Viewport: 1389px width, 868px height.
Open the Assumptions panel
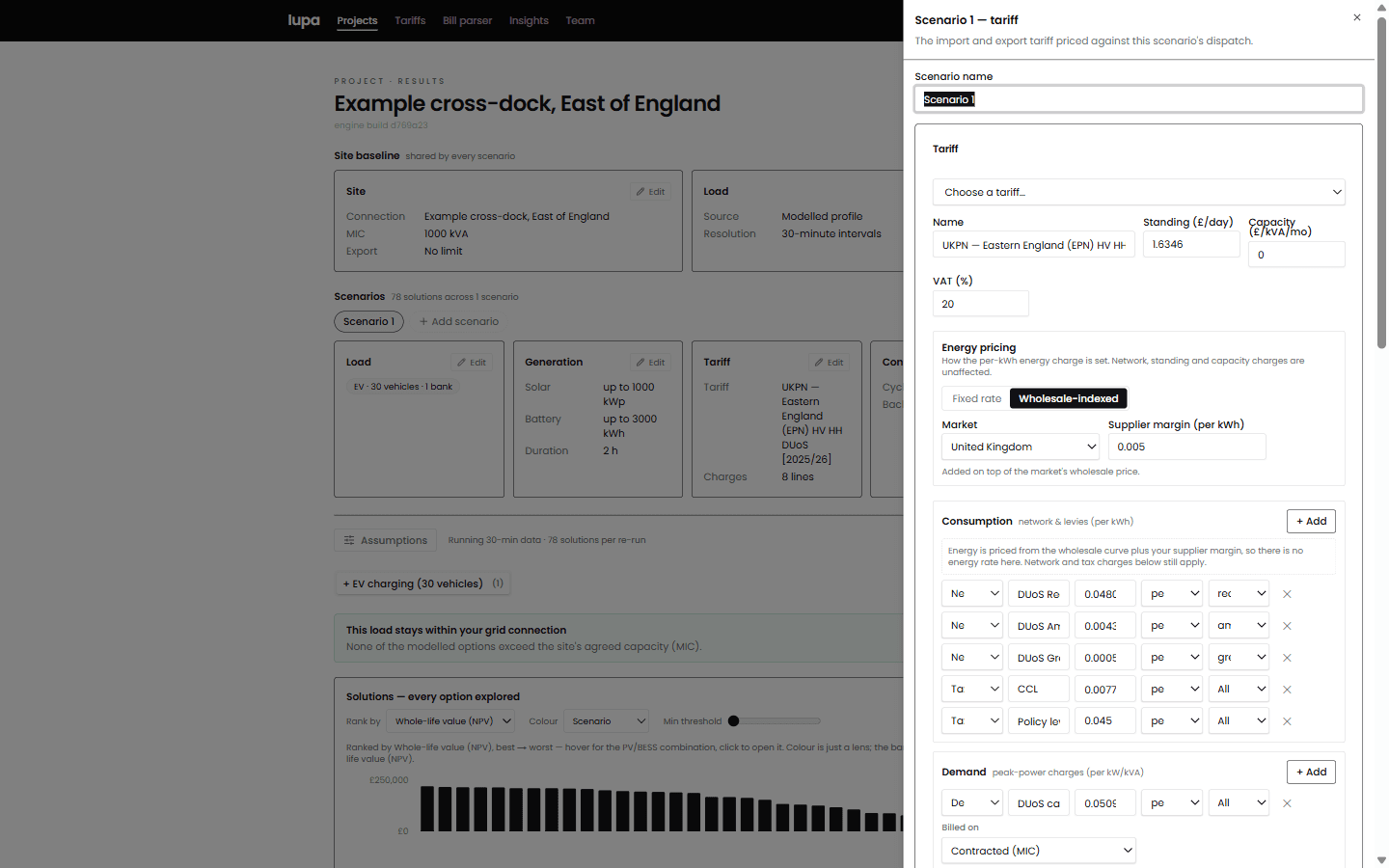tap(386, 540)
